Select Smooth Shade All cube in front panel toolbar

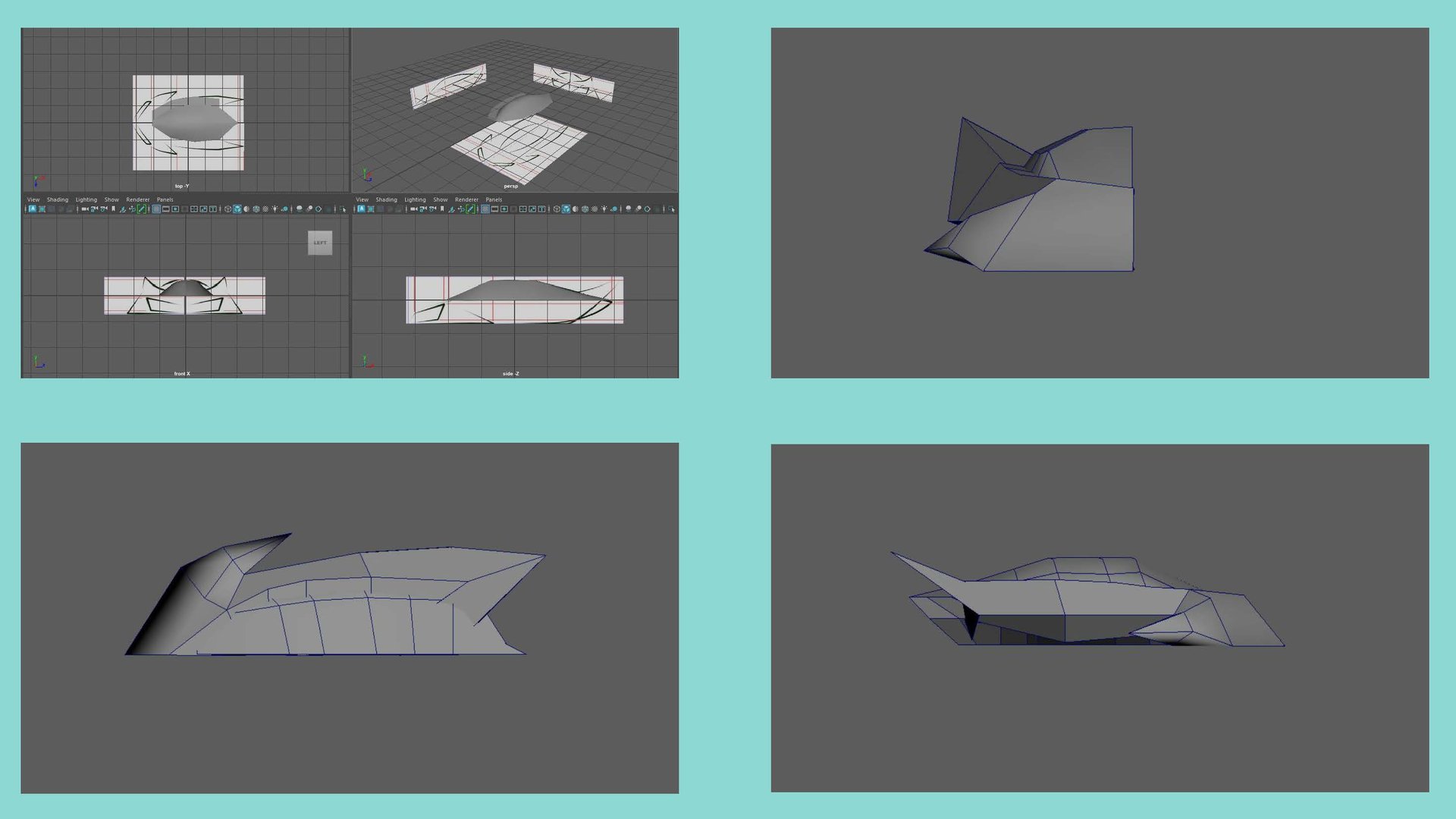coord(237,209)
